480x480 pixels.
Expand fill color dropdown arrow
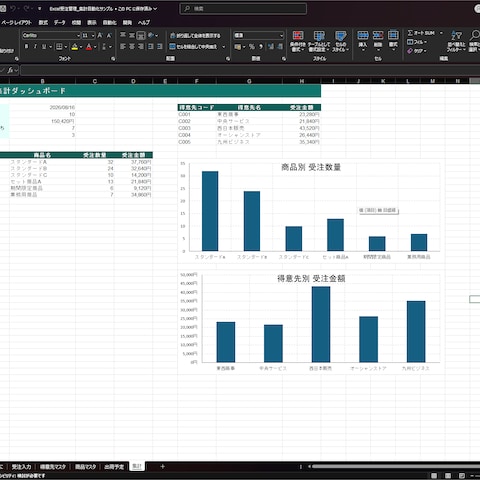click(81, 47)
